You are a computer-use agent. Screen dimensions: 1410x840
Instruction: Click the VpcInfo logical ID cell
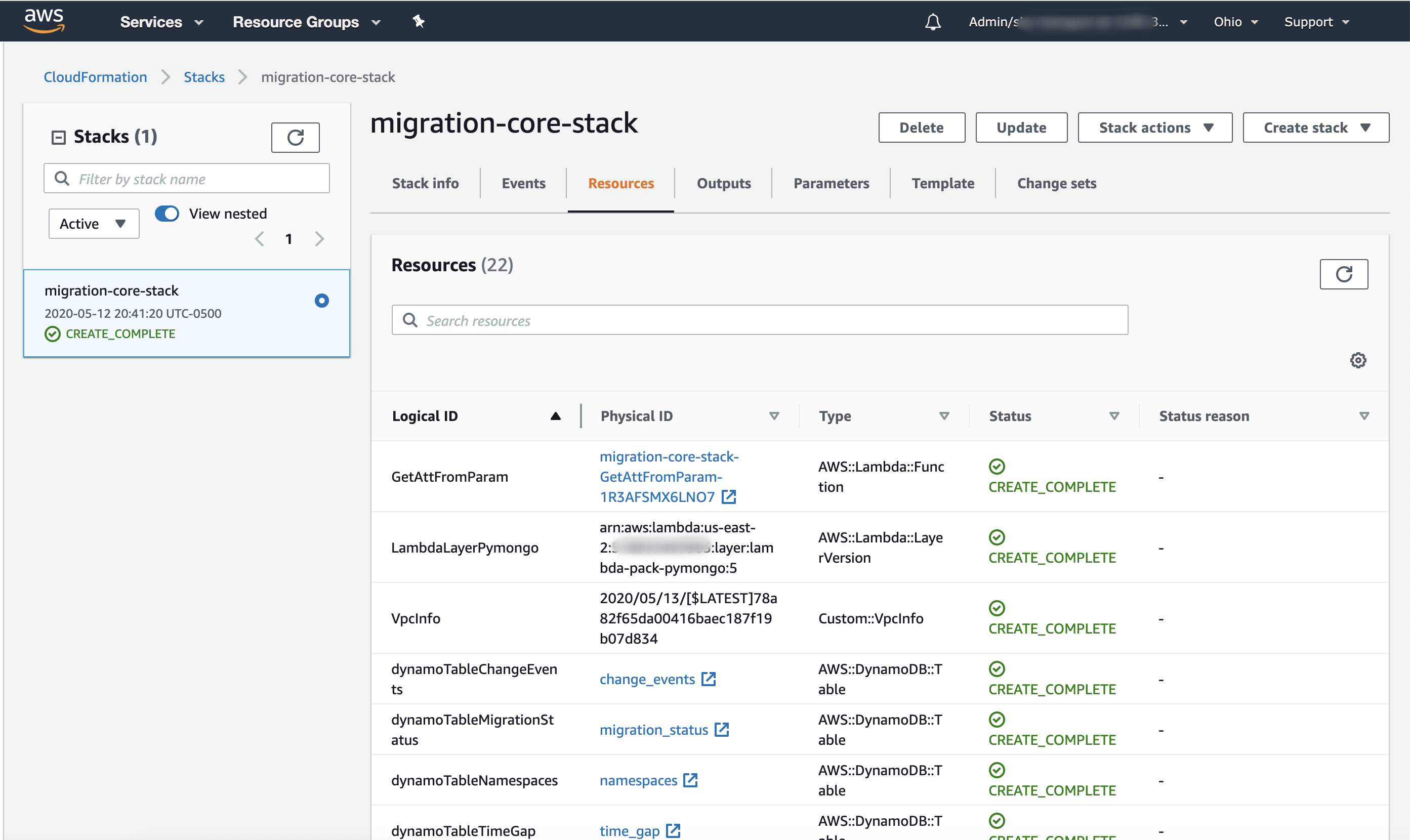[416, 618]
